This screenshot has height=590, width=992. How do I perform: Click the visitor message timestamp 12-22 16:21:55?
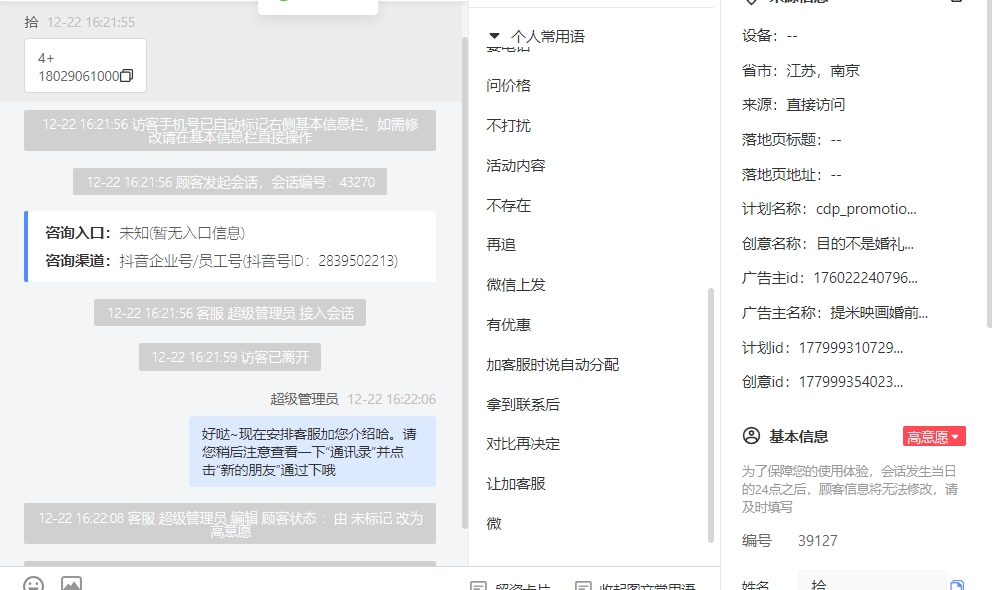[x=91, y=22]
